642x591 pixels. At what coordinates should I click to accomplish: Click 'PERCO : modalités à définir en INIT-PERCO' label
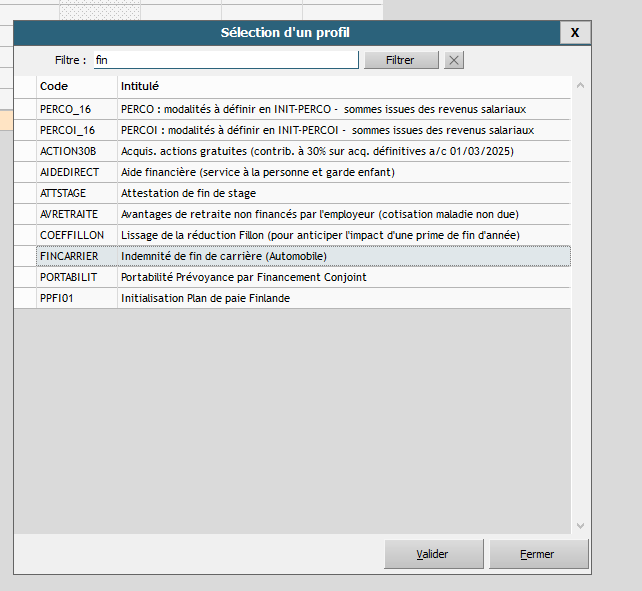click(226, 109)
